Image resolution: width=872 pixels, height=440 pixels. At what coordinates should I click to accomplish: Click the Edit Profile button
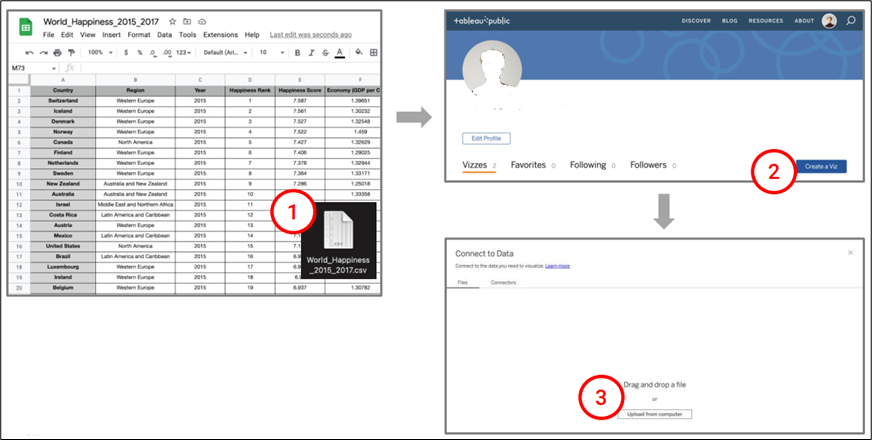(487, 138)
